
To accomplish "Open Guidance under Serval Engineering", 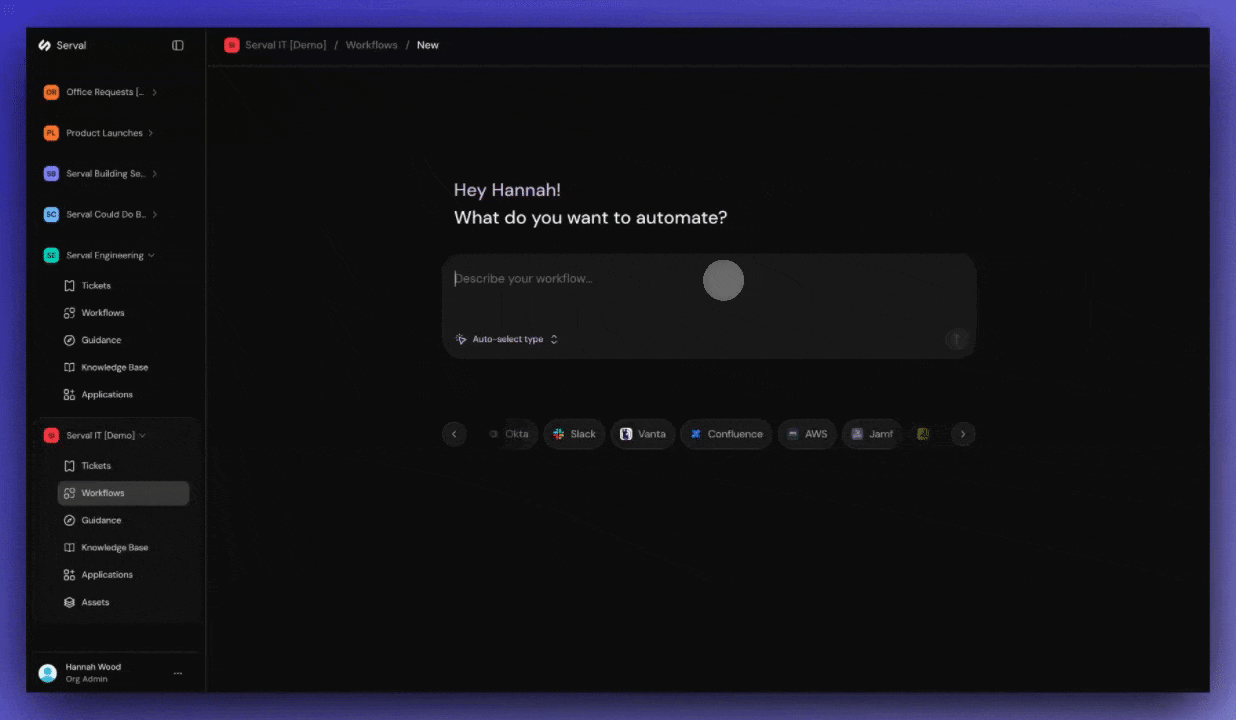I will (x=101, y=340).
